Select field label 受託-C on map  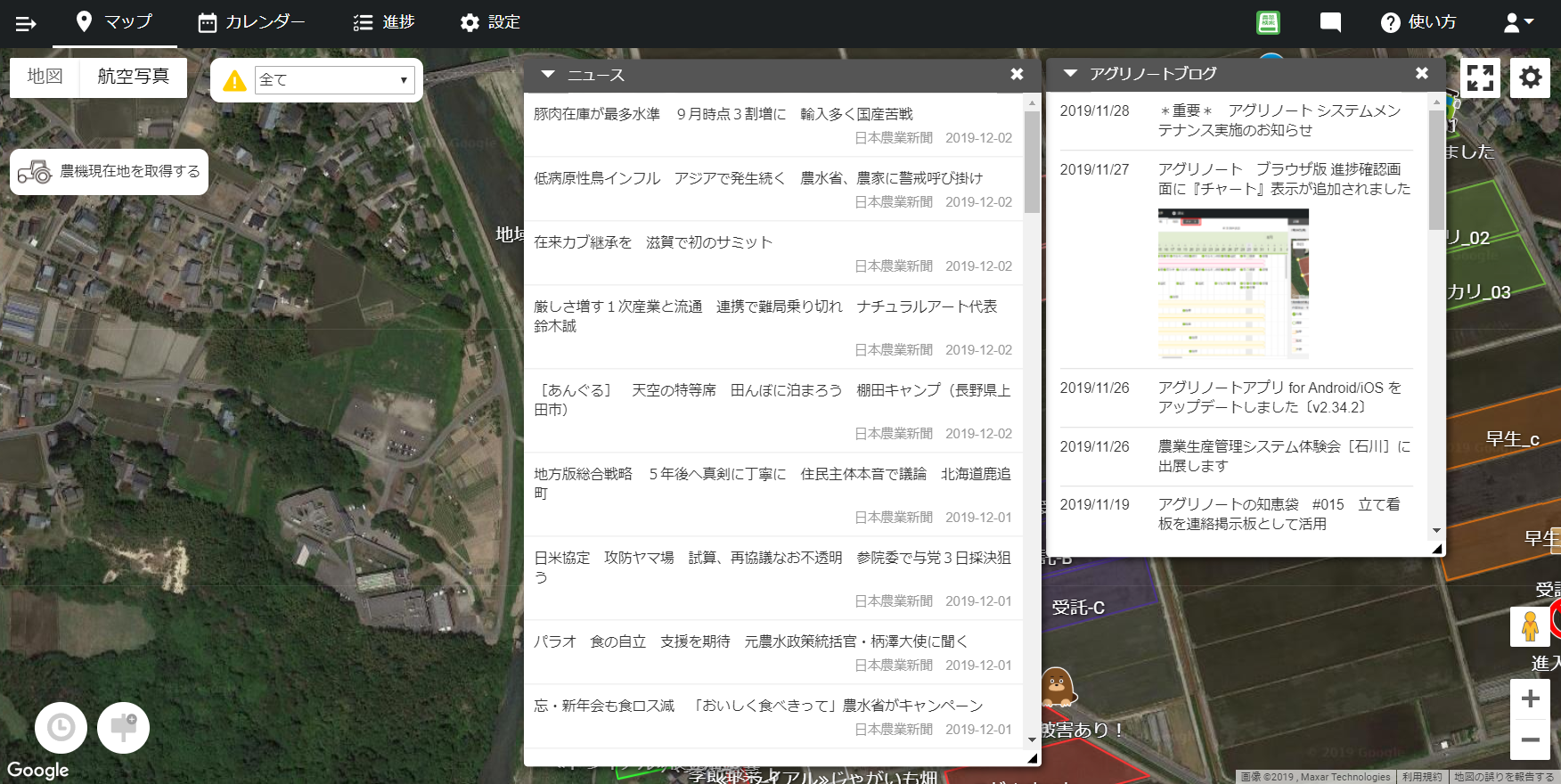[1078, 608]
